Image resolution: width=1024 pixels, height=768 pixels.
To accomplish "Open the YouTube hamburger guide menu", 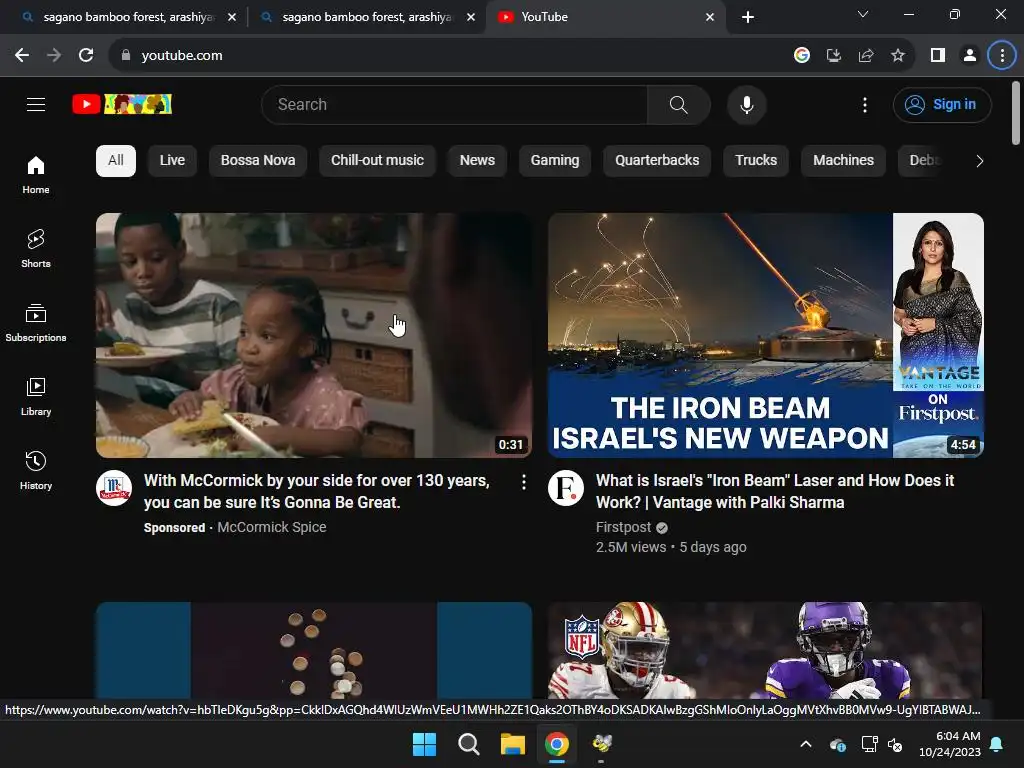I will pos(36,104).
